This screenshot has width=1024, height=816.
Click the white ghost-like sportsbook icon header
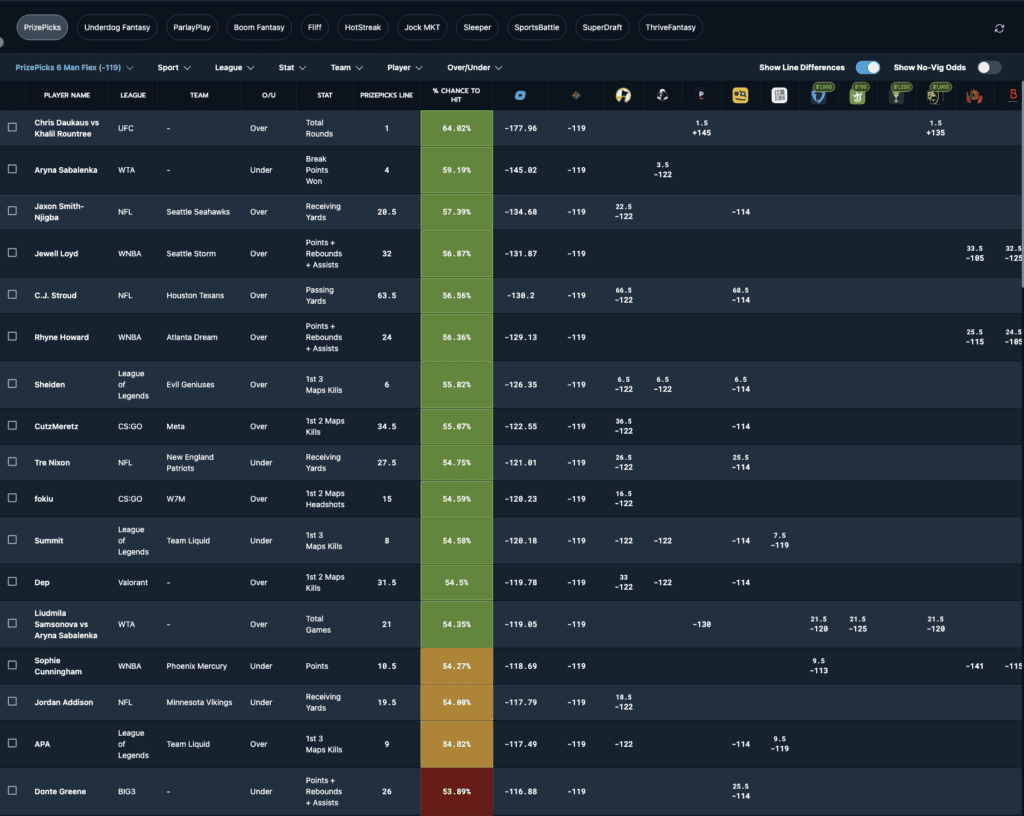(x=662, y=95)
